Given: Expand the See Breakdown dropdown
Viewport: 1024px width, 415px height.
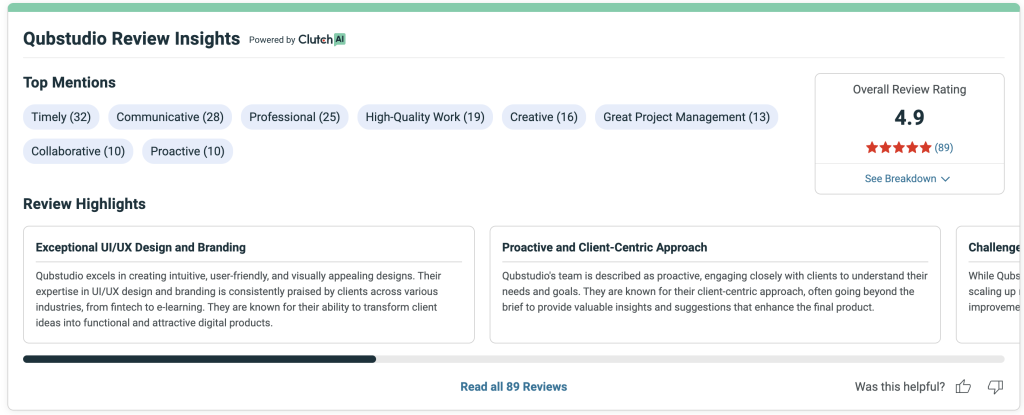Looking at the screenshot, I should [x=908, y=179].
